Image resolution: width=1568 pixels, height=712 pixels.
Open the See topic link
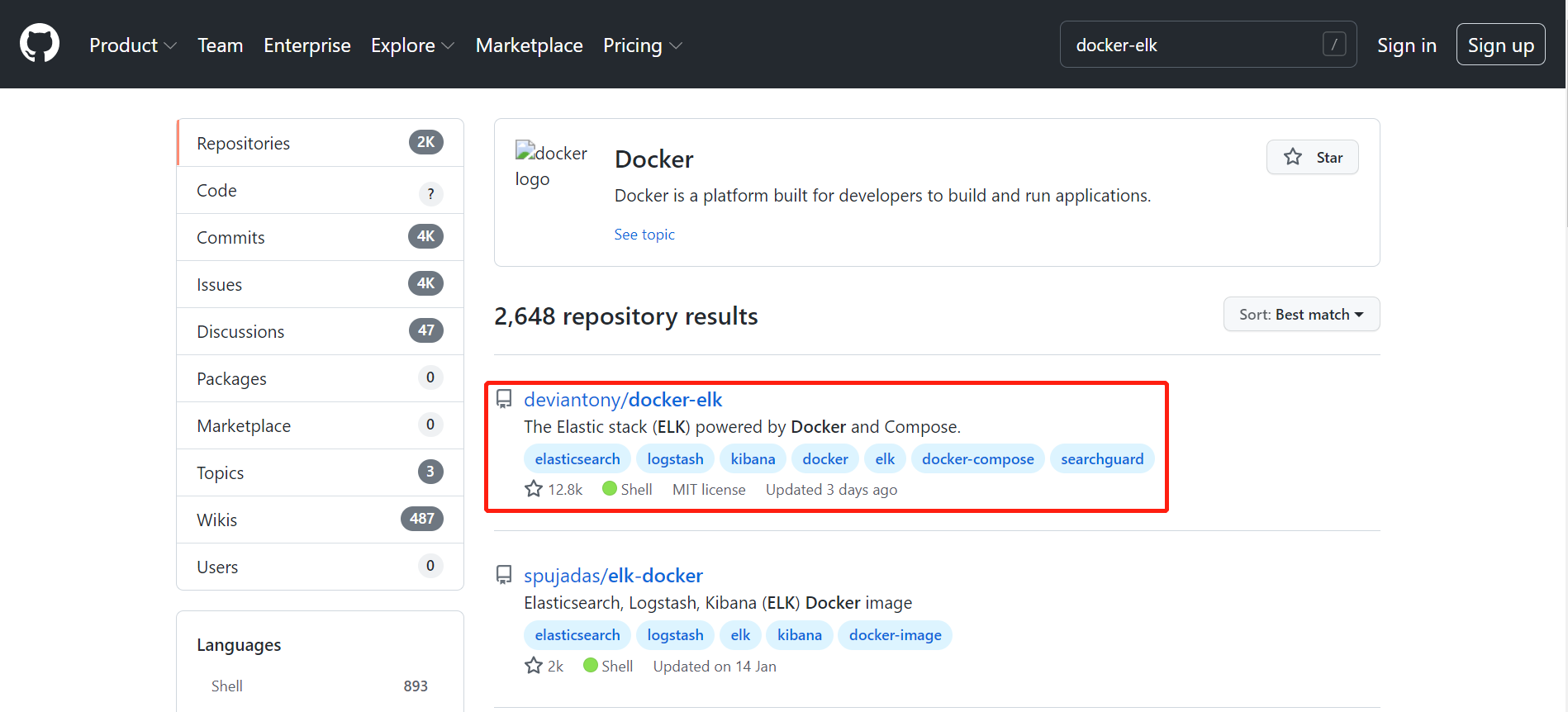tap(644, 235)
